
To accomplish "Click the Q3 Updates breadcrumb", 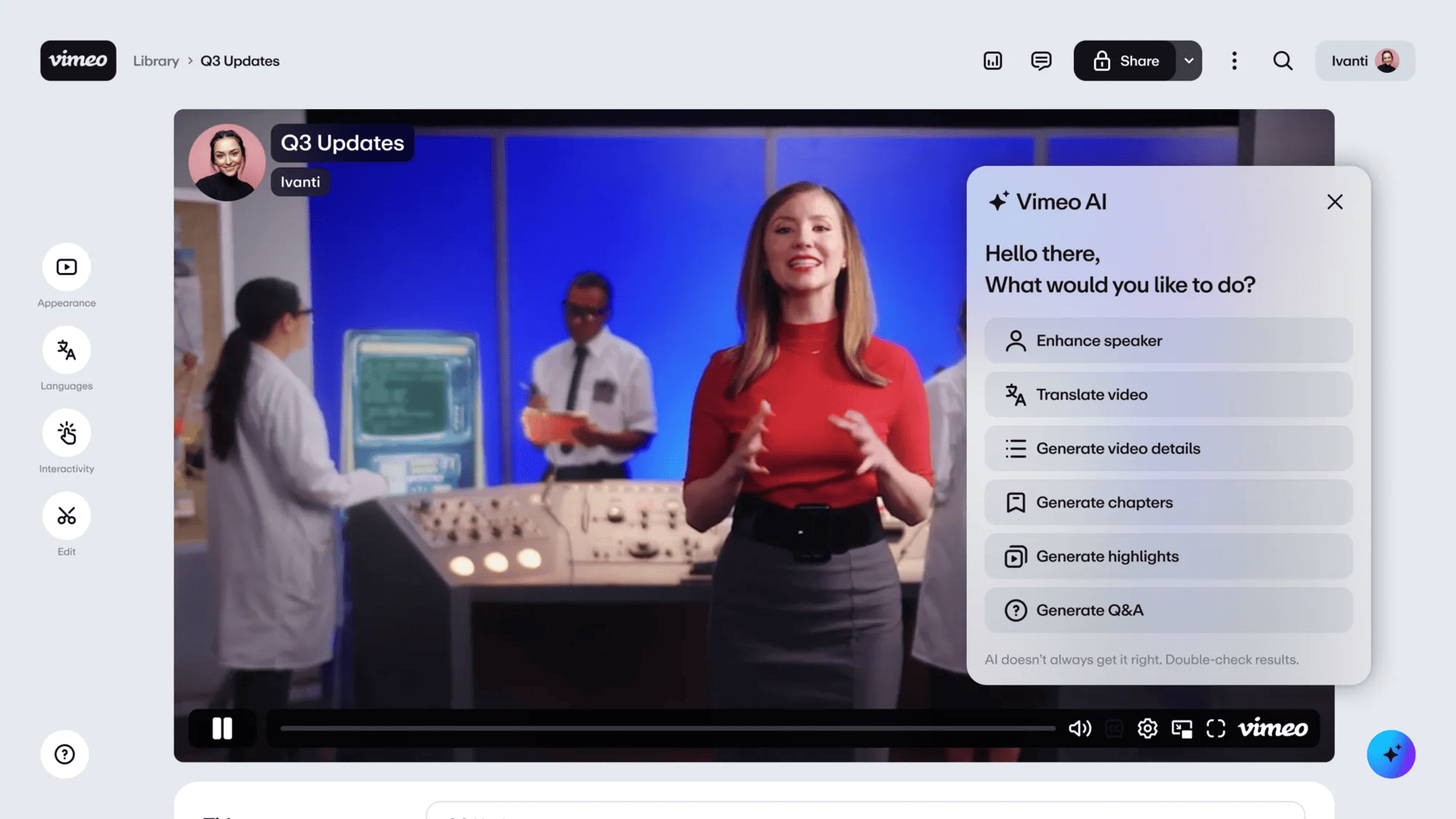I will (x=240, y=61).
